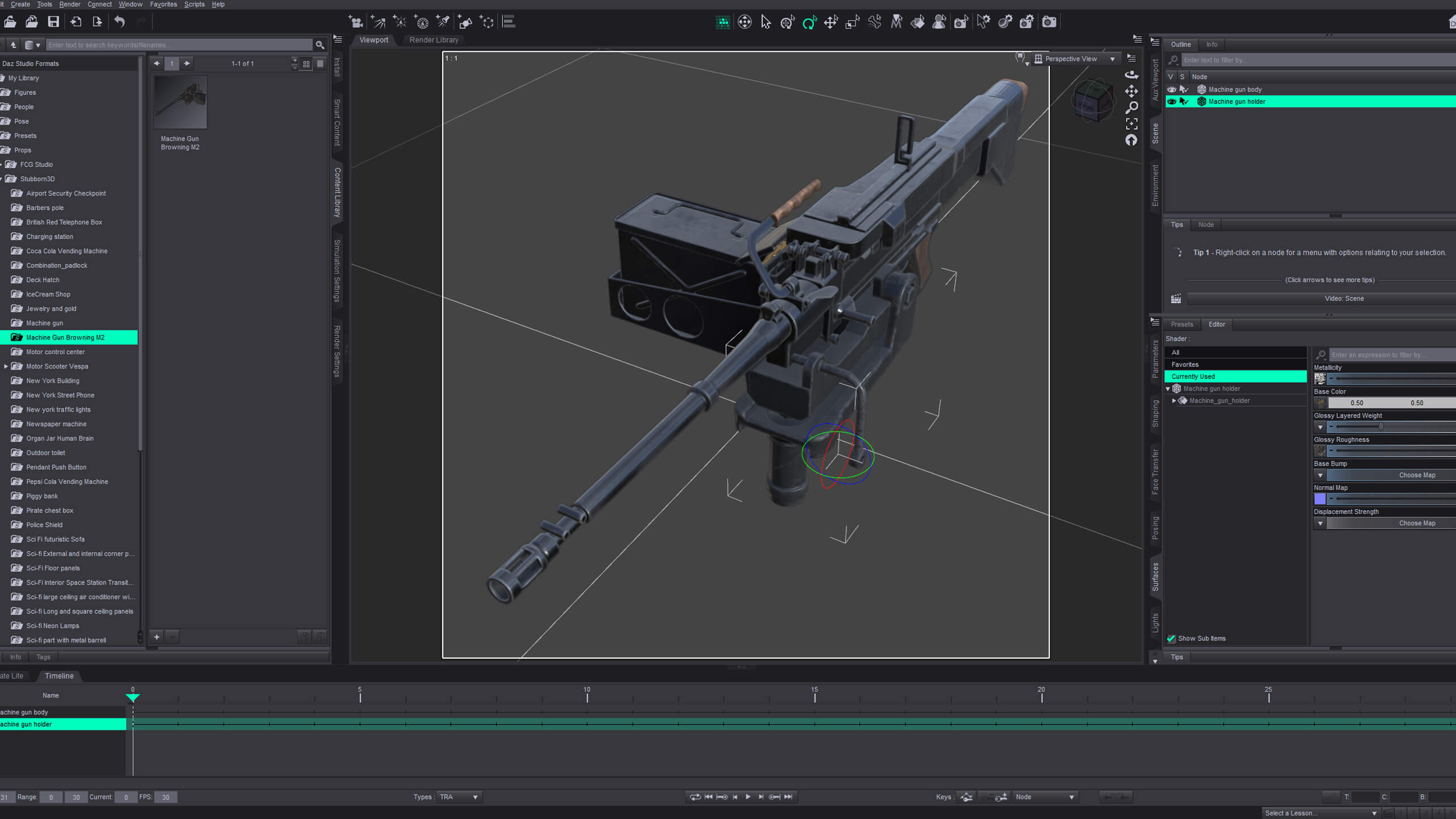Click the Create New Point Light icon
This screenshot has width=1456, height=819.
click(400, 22)
